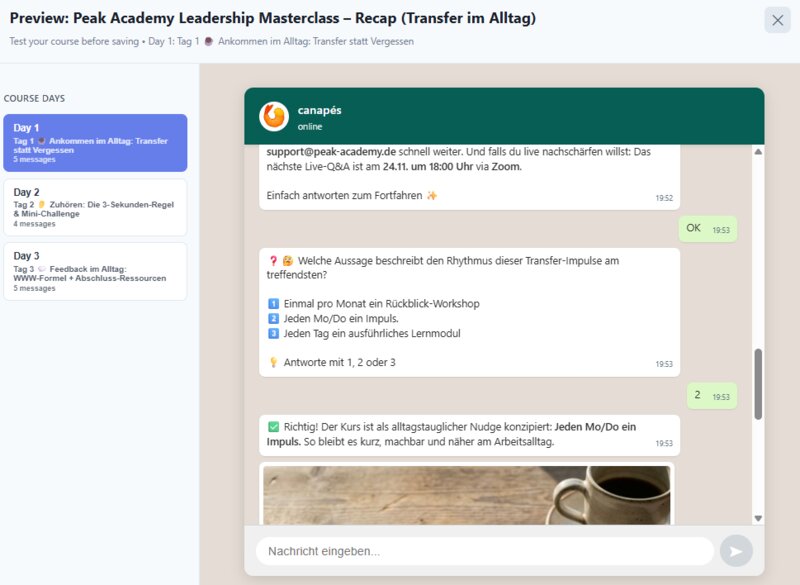Click the send message arrow button
The height and width of the screenshot is (585, 800).
click(x=736, y=551)
